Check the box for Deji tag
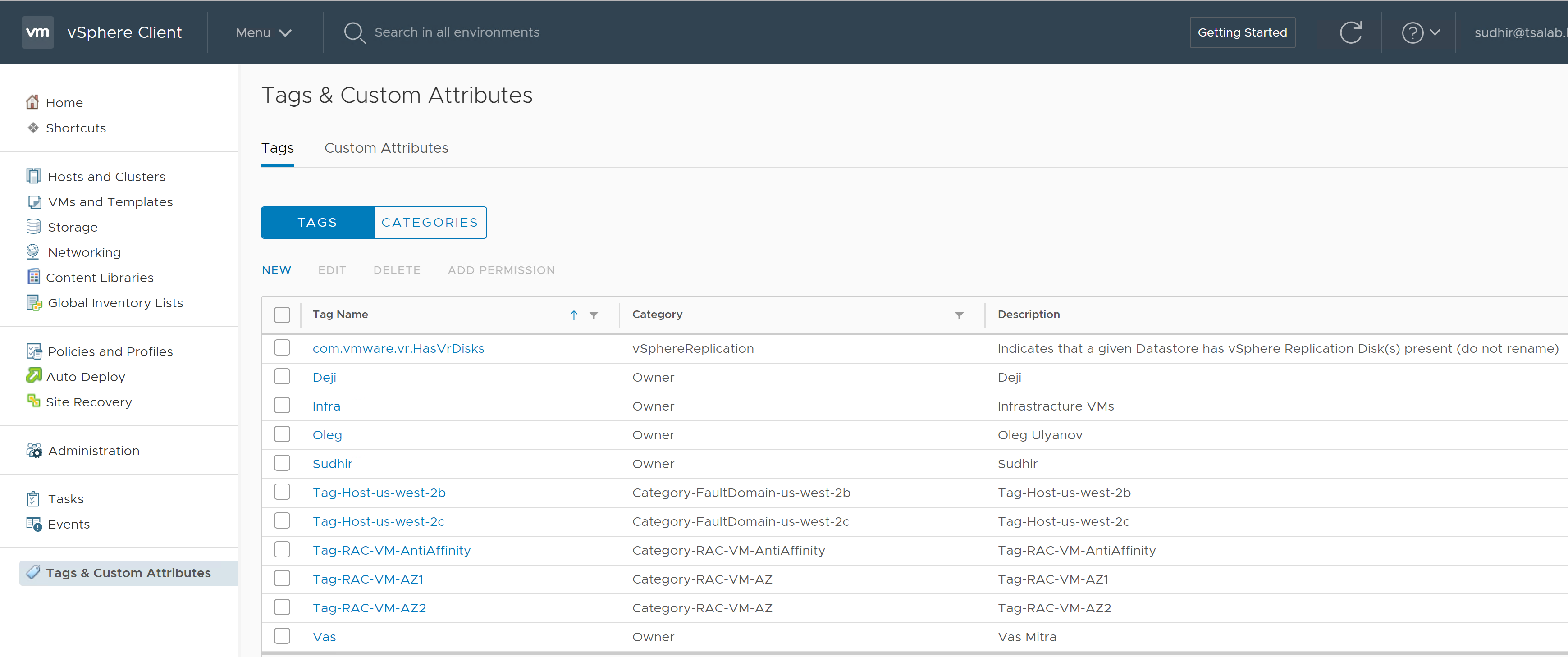This screenshot has width=1568, height=657. pyautogui.click(x=282, y=377)
